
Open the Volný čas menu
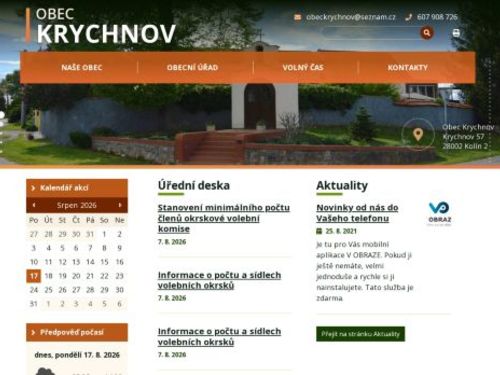click(x=303, y=67)
